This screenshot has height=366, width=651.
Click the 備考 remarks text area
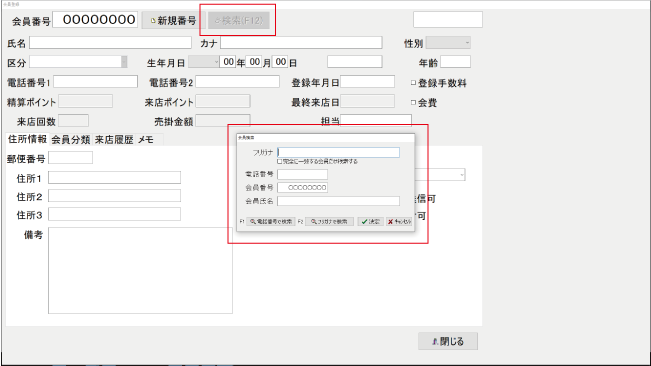[x=140, y=270]
